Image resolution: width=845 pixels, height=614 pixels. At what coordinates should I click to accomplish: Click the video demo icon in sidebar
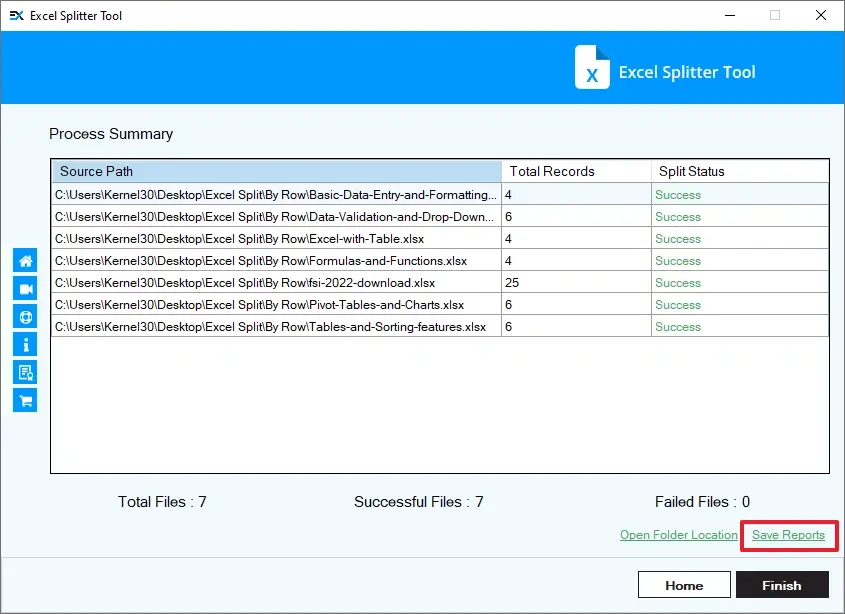click(24, 288)
